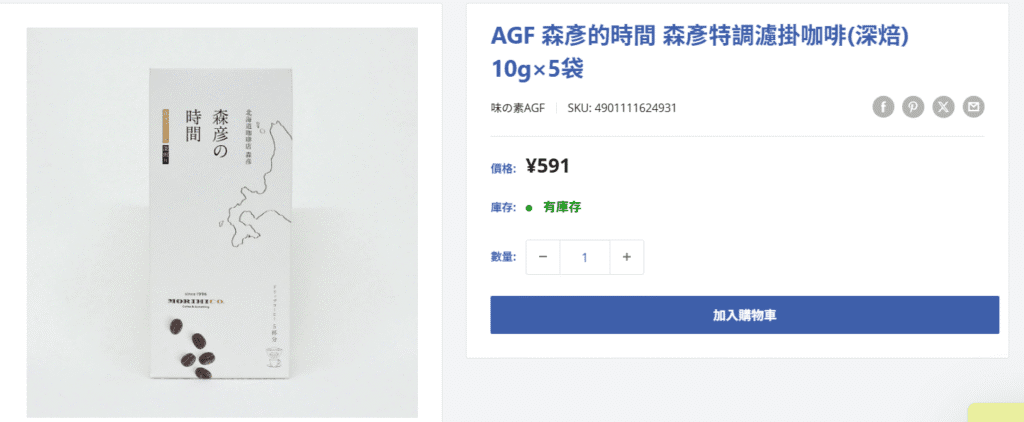Click the 數量 label
Screen dimensions: 1024x422
click(504, 257)
